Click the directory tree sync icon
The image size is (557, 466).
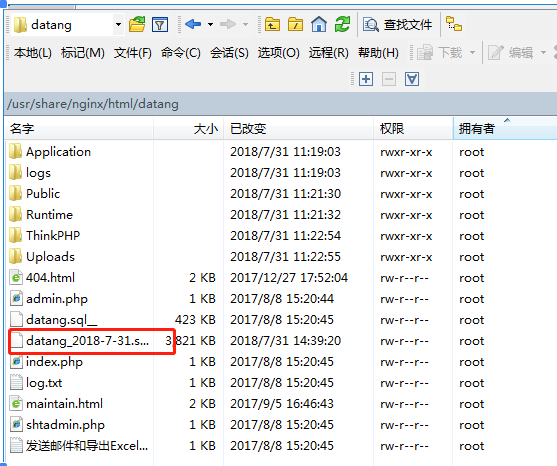pyautogui.click(x=454, y=24)
